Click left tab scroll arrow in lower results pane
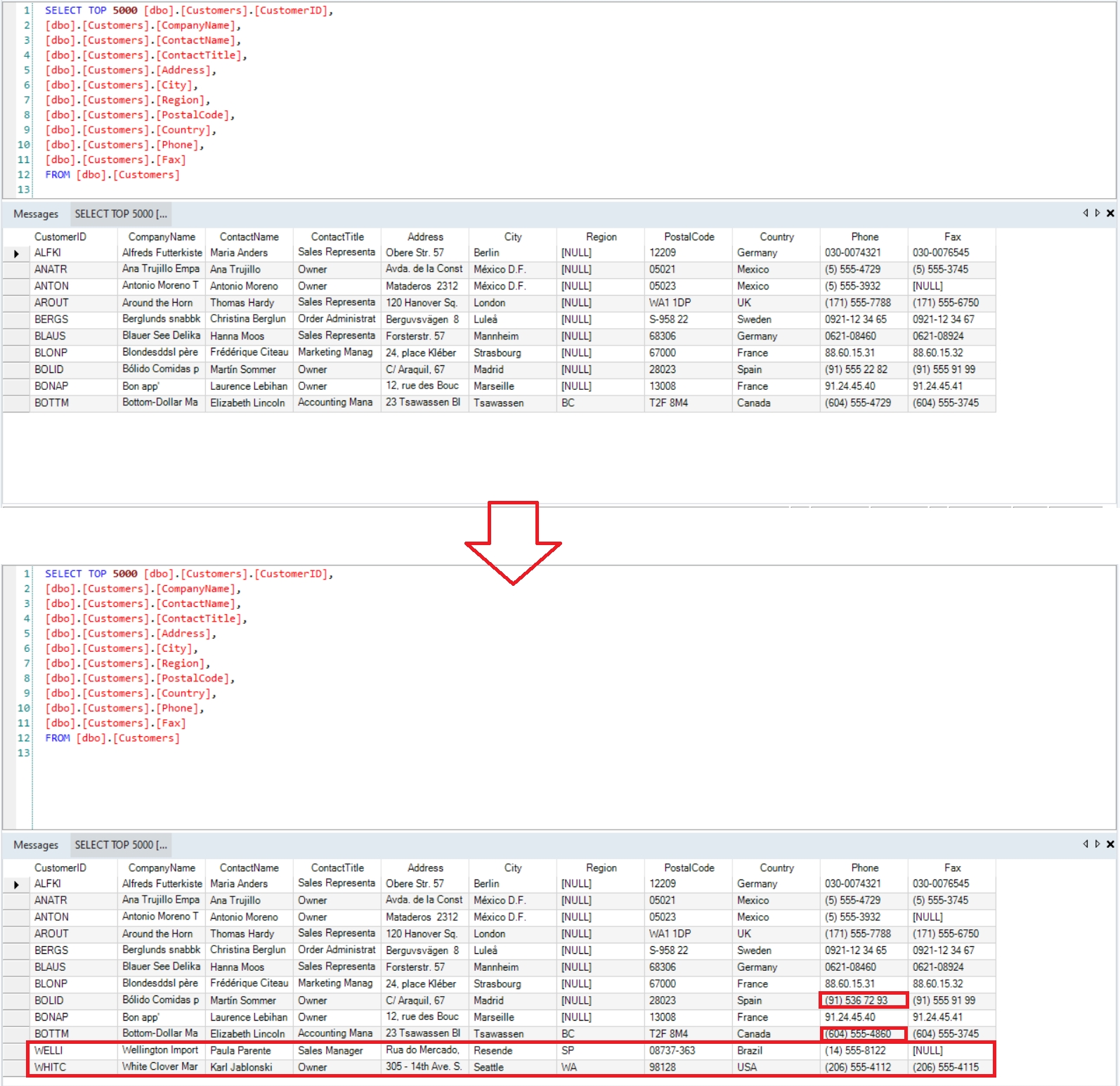 coord(1085,844)
